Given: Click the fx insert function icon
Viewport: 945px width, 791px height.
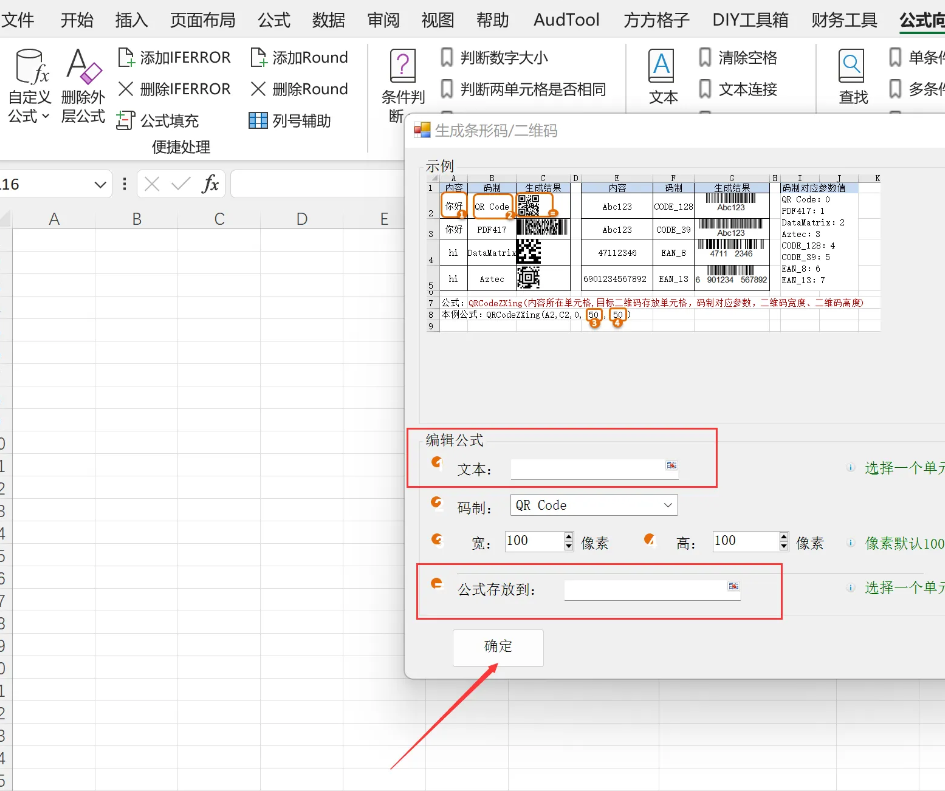Looking at the screenshot, I should click(x=210, y=184).
